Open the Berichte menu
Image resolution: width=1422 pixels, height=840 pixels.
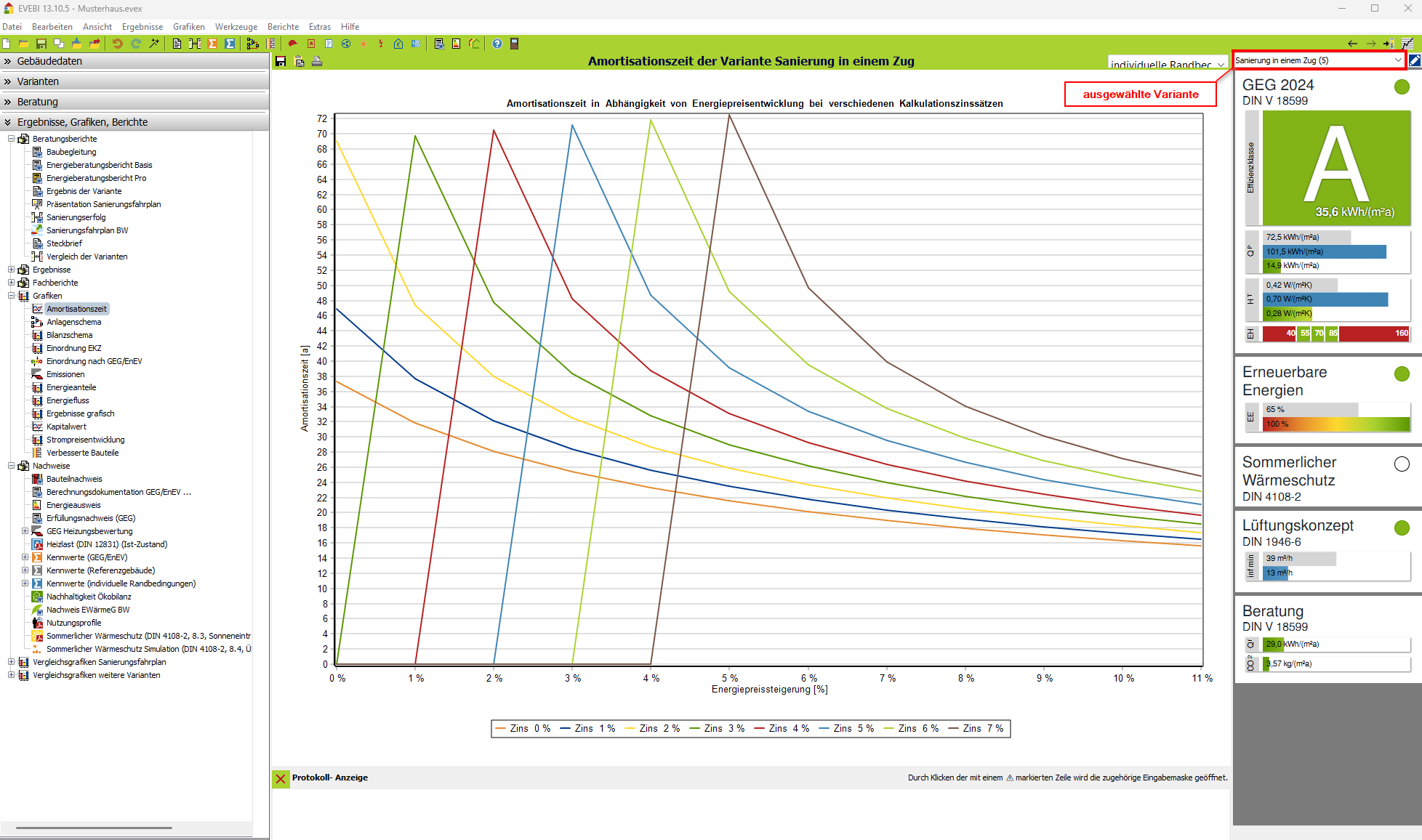tap(283, 27)
